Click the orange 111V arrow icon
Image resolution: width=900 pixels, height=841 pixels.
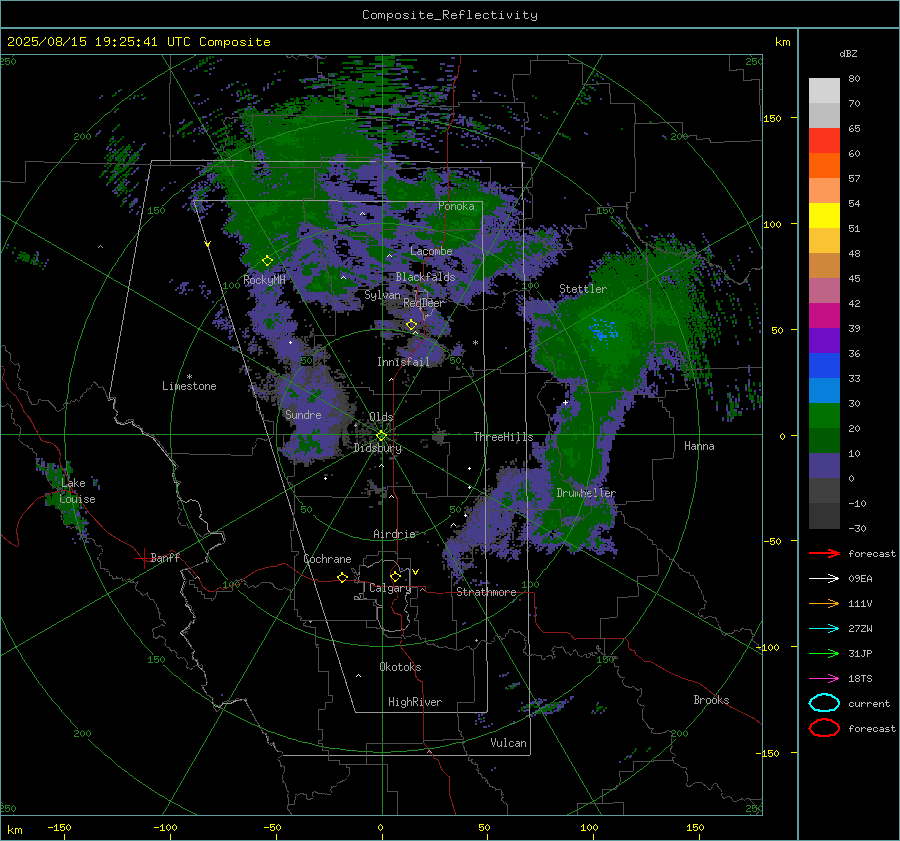point(824,603)
